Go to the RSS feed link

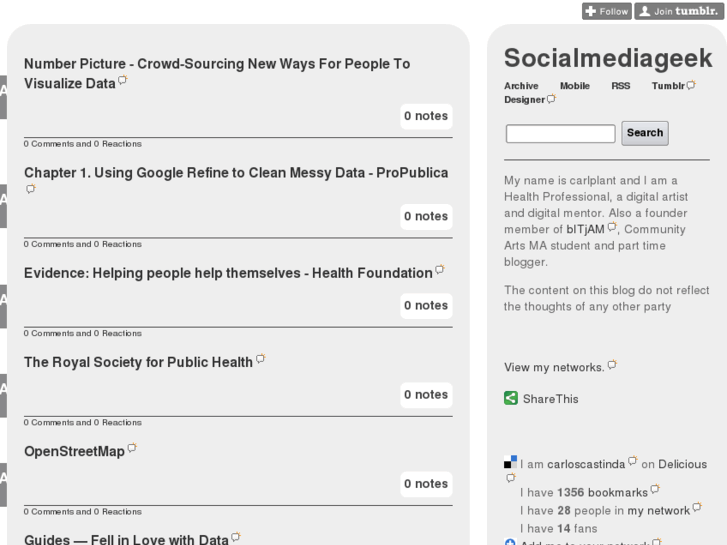pos(621,86)
